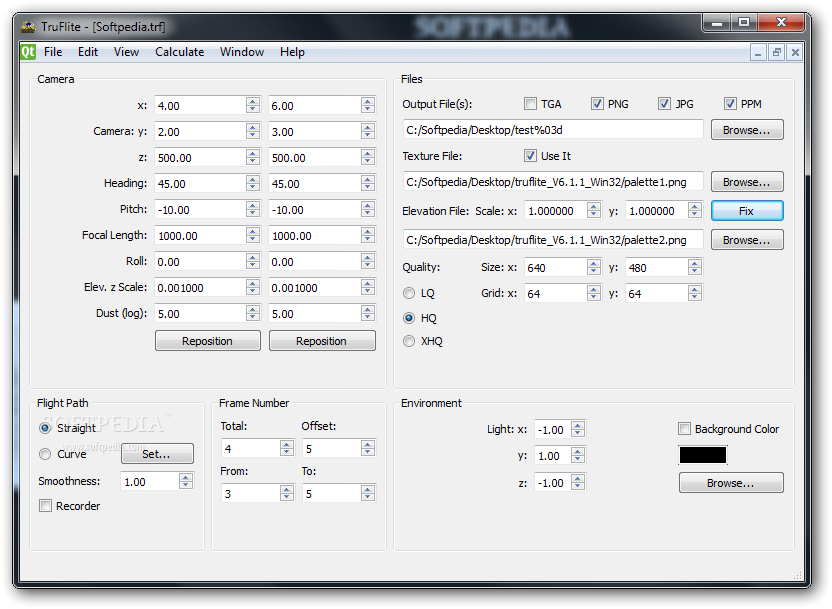This screenshot has height=609, width=832.
Task: Enable the Background Color checkbox
Action: click(684, 429)
